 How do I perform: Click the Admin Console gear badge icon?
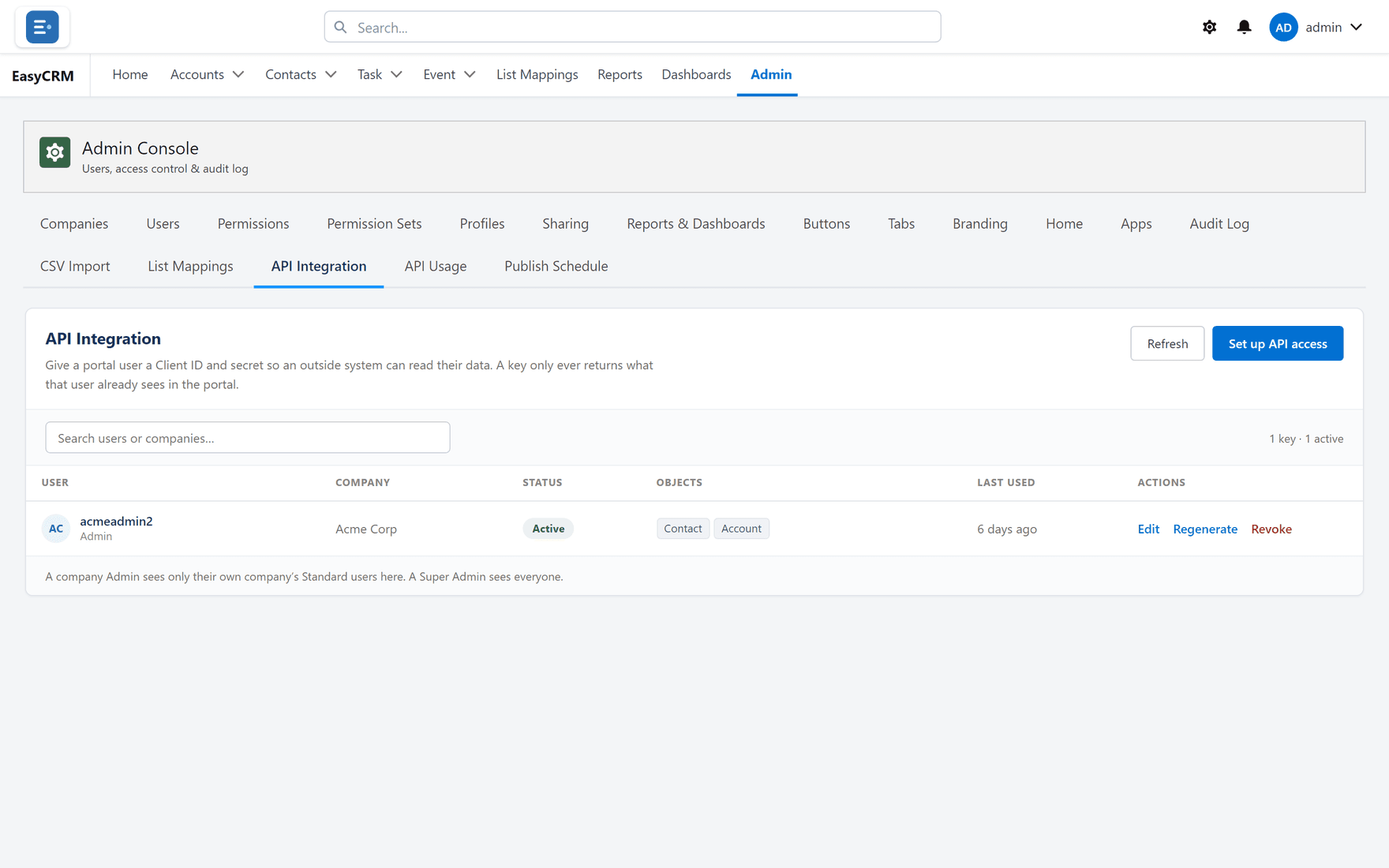tap(54, 152)
